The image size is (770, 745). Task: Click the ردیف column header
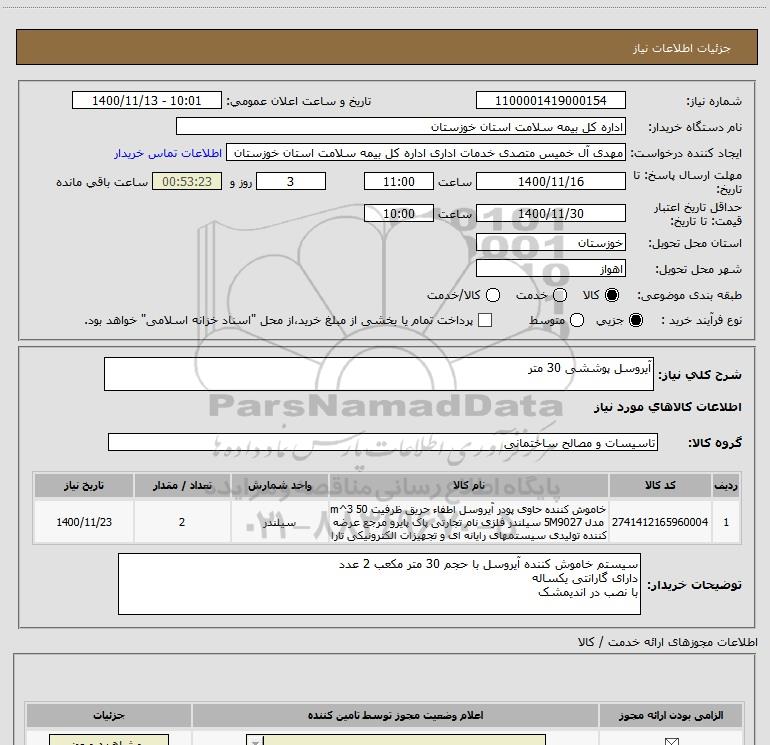point(726,485)
